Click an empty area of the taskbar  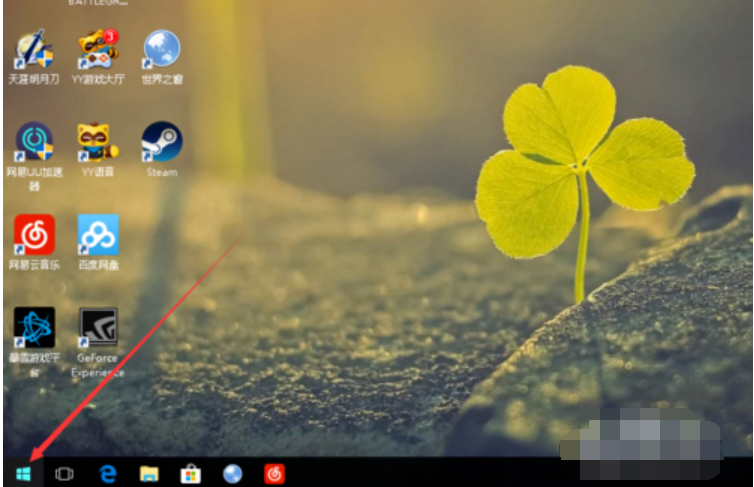420,473
